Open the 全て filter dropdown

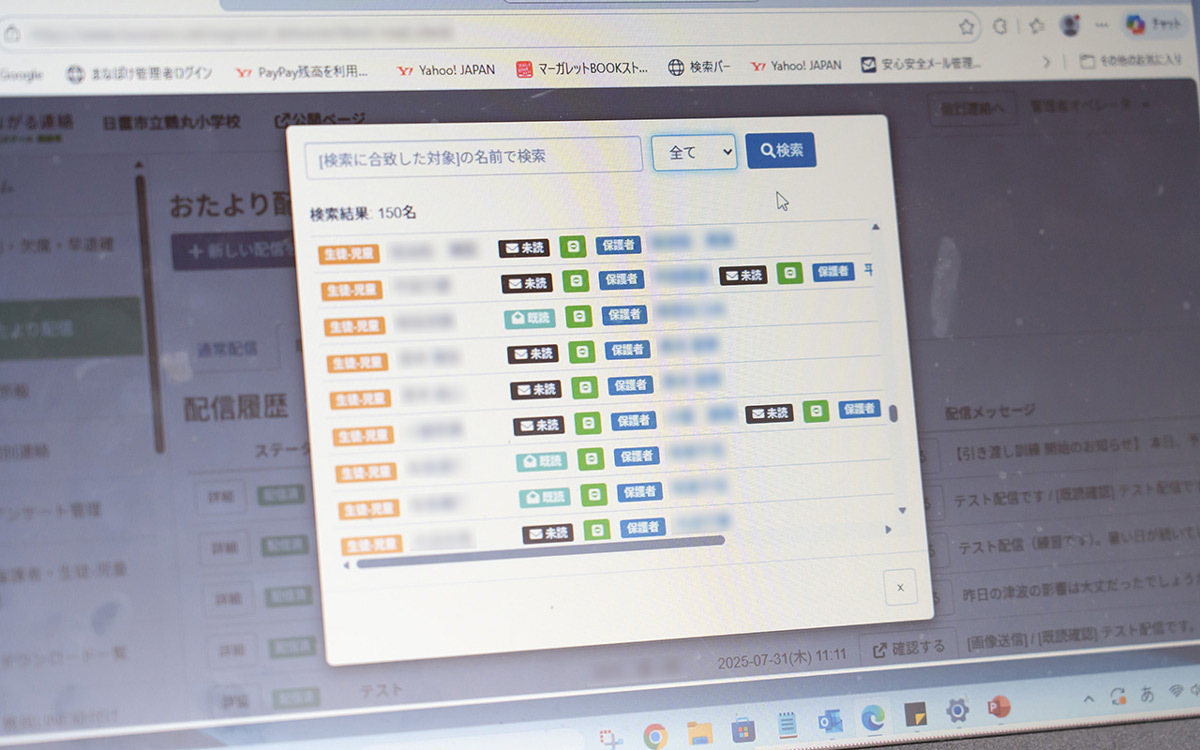coord(694,152)
